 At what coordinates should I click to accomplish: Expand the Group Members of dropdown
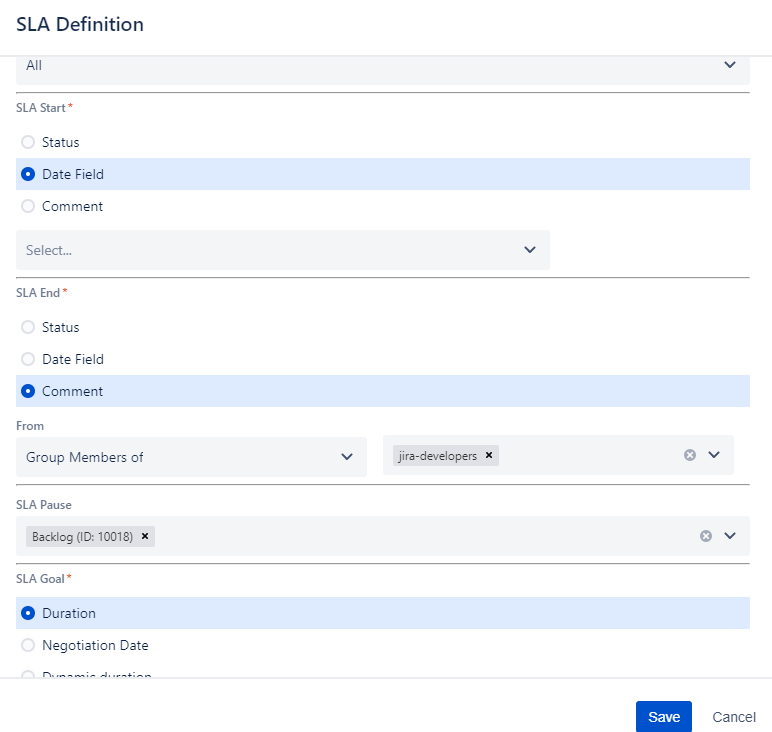click(191, 457)
